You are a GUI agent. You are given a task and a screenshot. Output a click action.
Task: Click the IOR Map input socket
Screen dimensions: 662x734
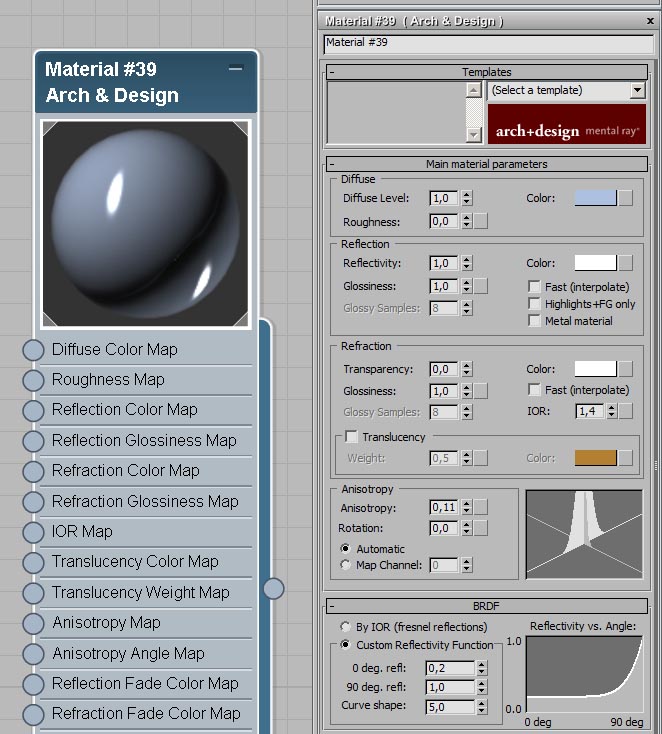[33, 532]
